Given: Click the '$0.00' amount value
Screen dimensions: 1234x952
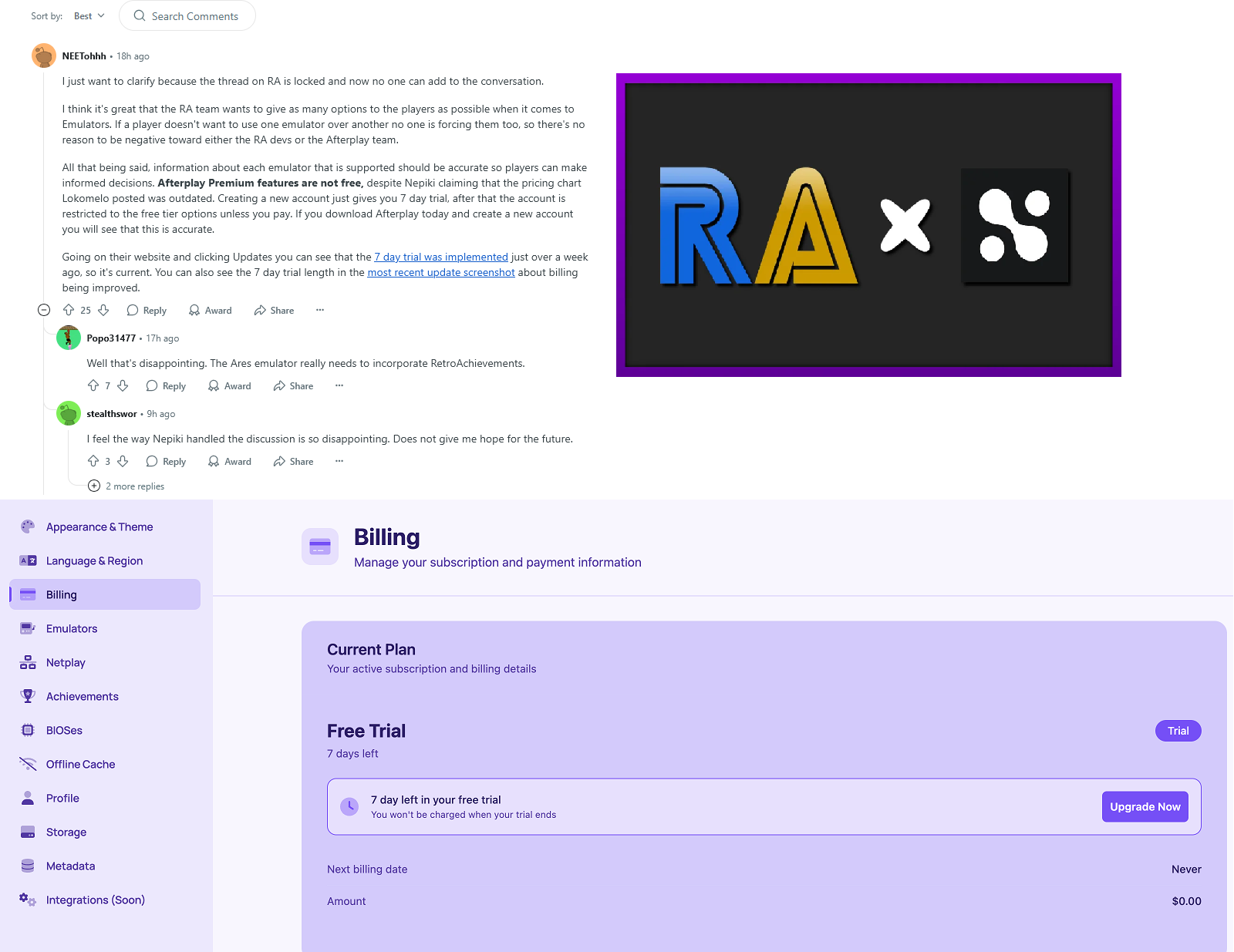Looking at the screenshot, I should click(1186, 901).
